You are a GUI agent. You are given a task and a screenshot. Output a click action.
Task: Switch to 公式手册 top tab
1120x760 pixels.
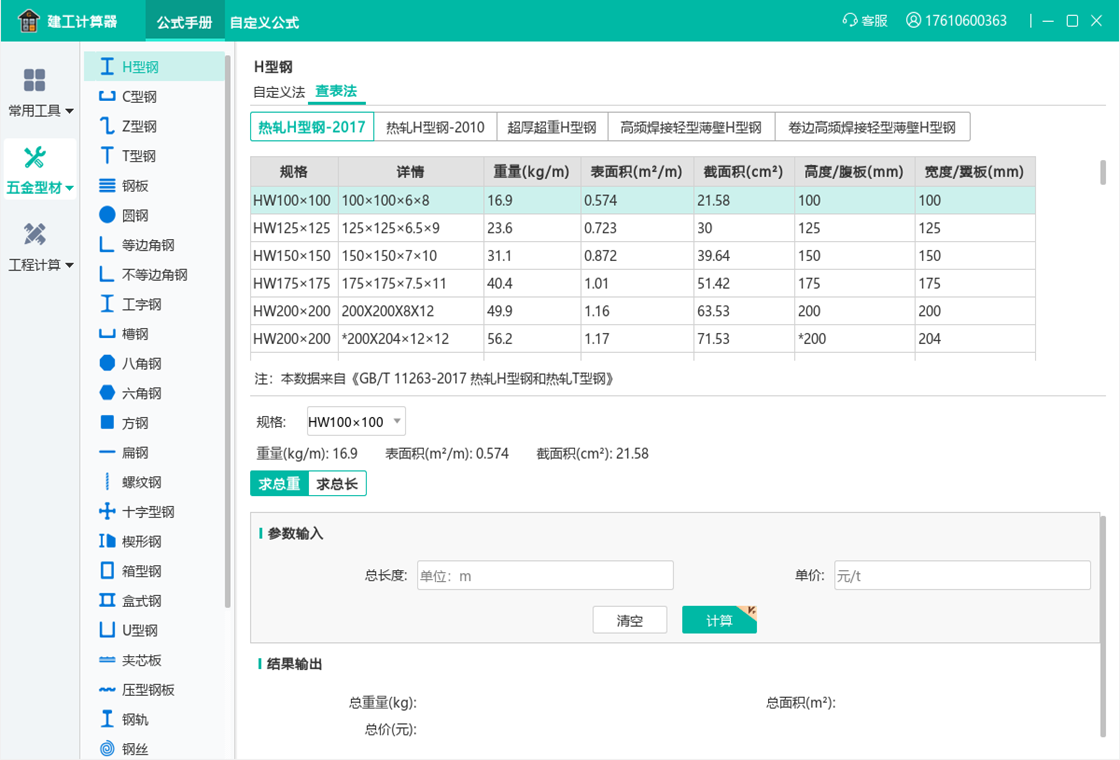(184, 22)
